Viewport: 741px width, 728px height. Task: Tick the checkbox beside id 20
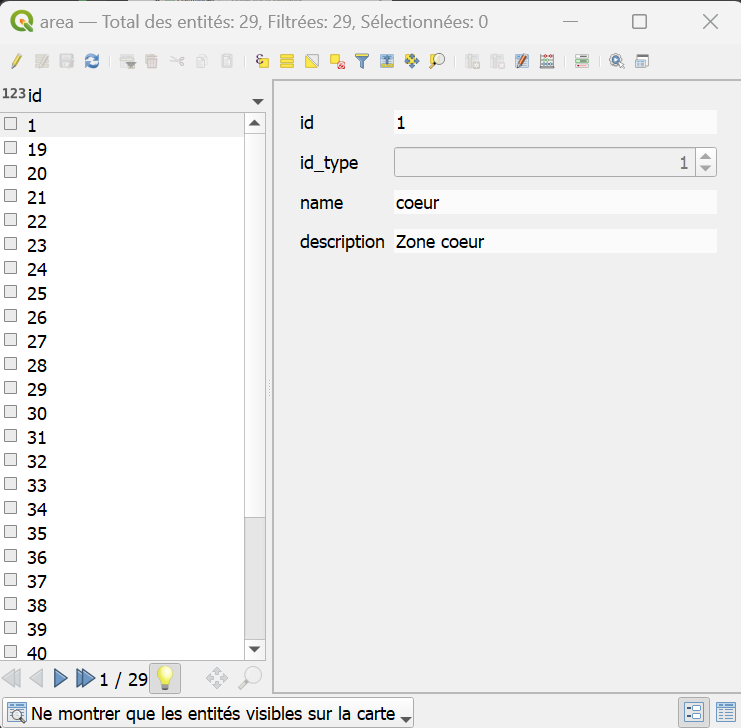pyautogui.click(x=10, y=172)
